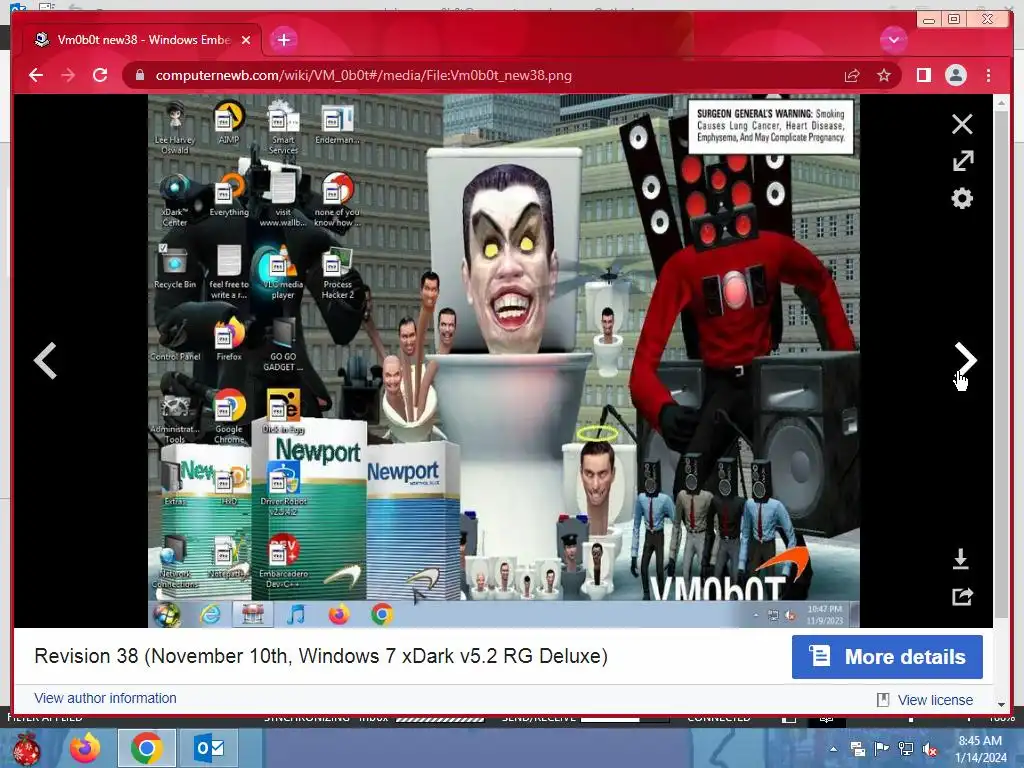Viewport: 1024px width, 768px height.
Task: Share this page via address bar icon
Action: [x=852, y=76]
